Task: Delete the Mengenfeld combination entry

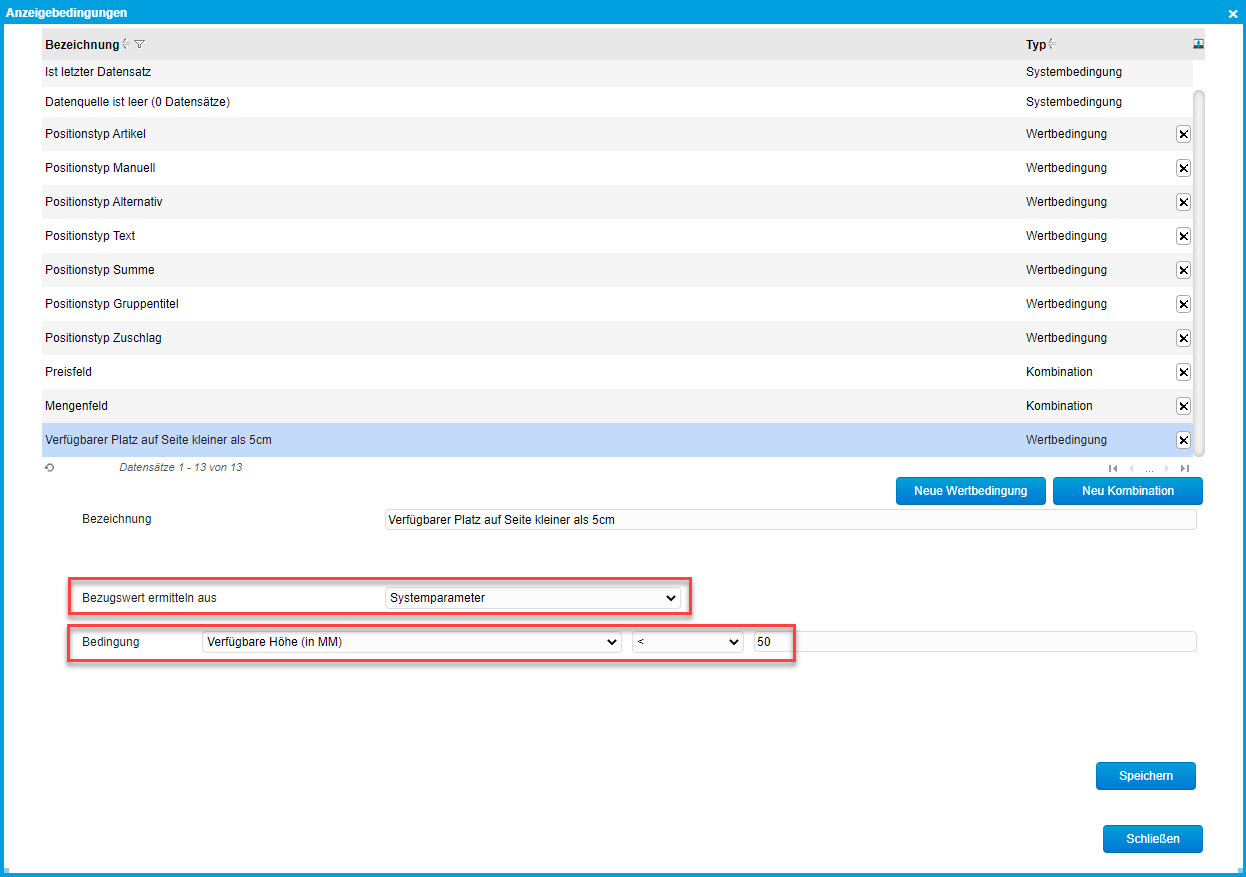Action: point(1183,407)
